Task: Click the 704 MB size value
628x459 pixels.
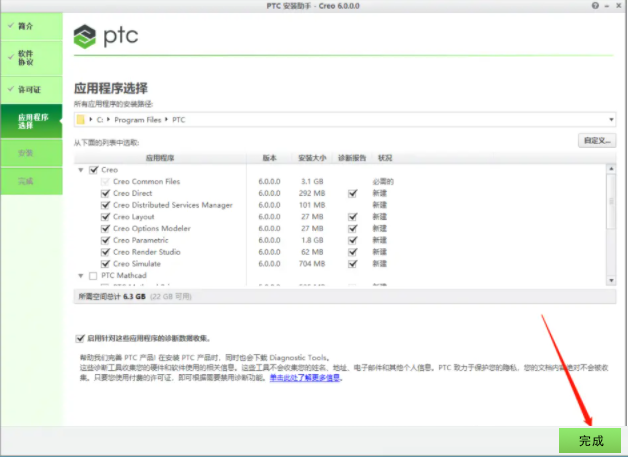Action: 312,264
